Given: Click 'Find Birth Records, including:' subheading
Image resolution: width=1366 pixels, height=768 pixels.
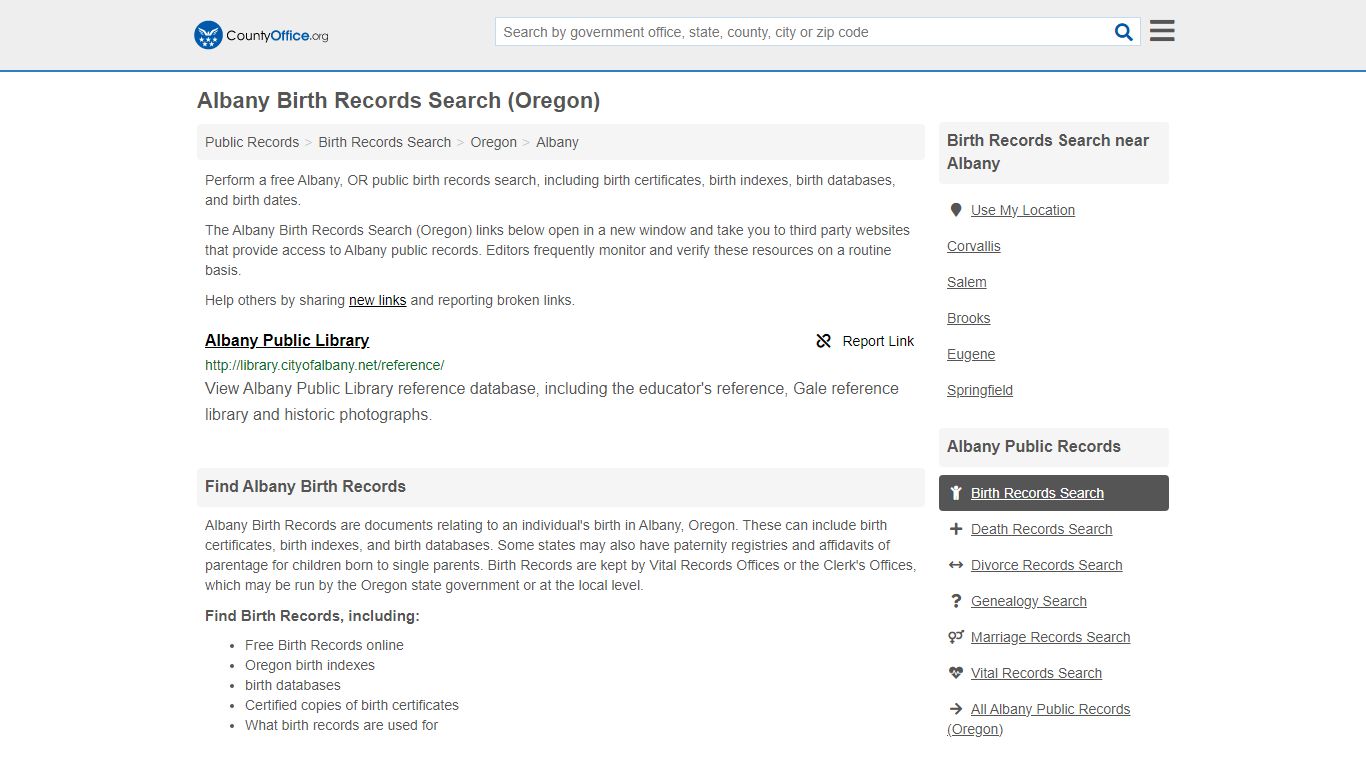Looking at the screenshot, I should pyautogui.click(x=313, y=616).
